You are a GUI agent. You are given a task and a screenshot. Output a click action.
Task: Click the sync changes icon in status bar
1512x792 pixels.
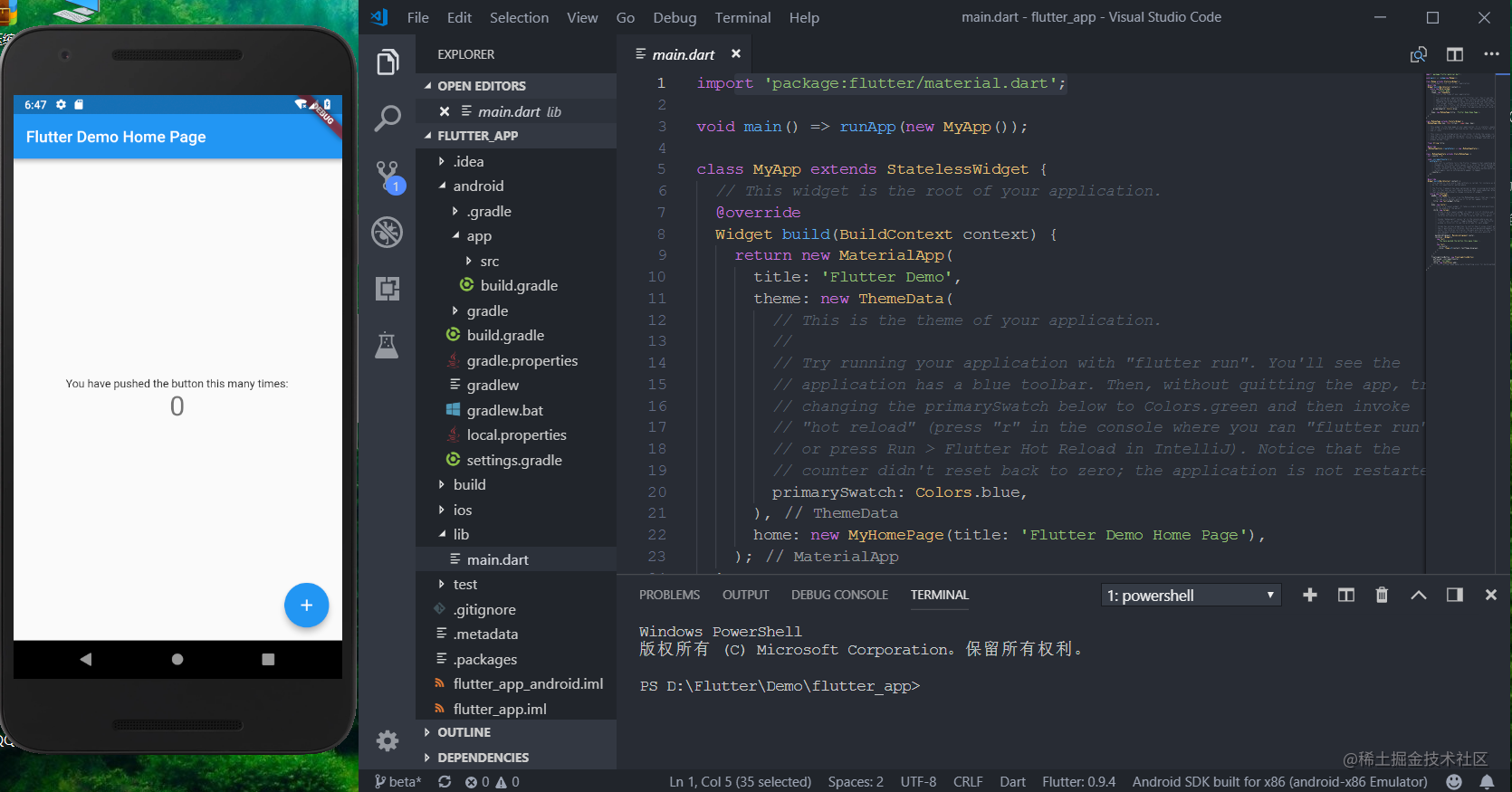(445, 781)
